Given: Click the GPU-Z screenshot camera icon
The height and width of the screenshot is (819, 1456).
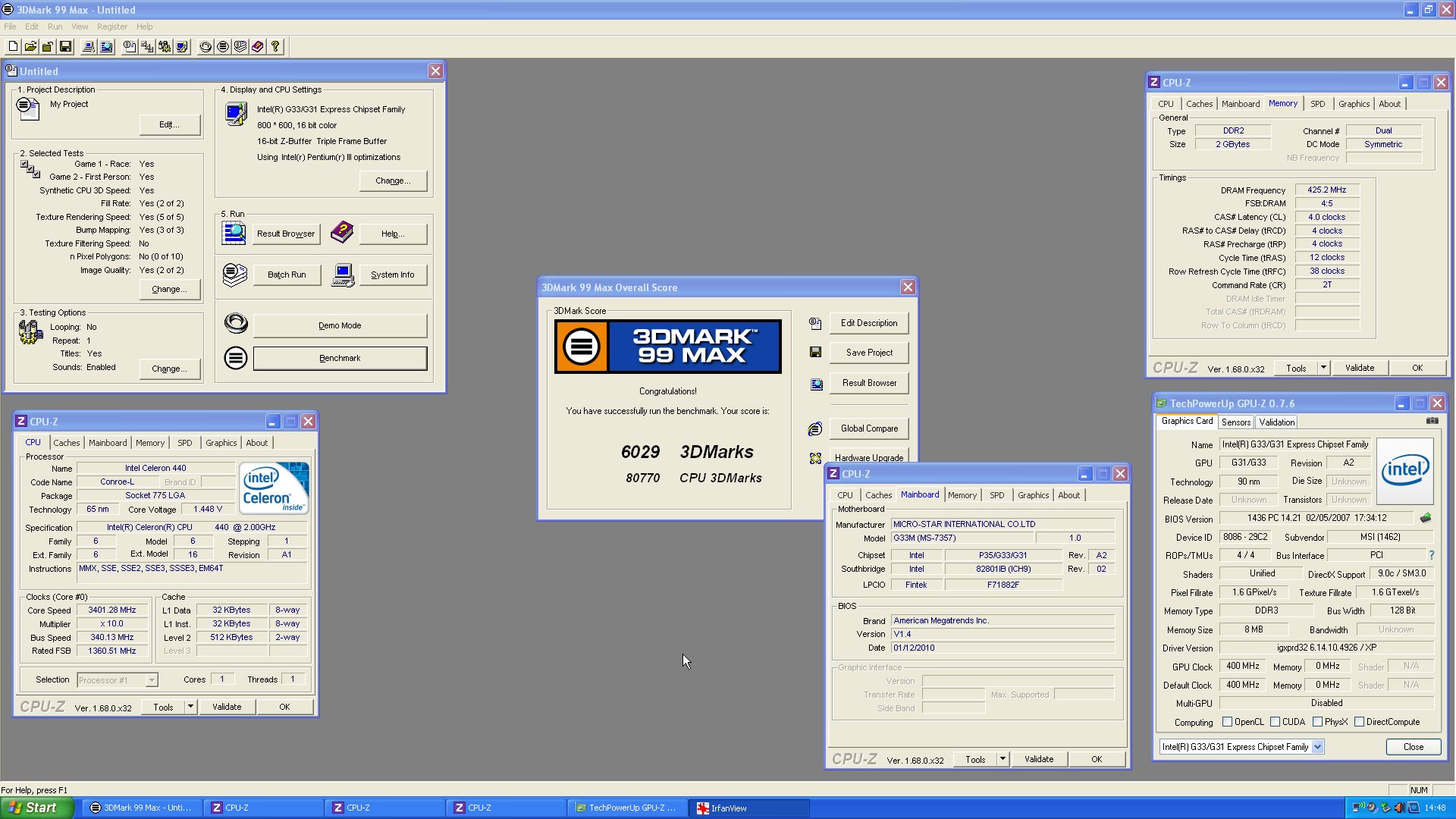Looking at the screenshot, I should pos(1432,421).
